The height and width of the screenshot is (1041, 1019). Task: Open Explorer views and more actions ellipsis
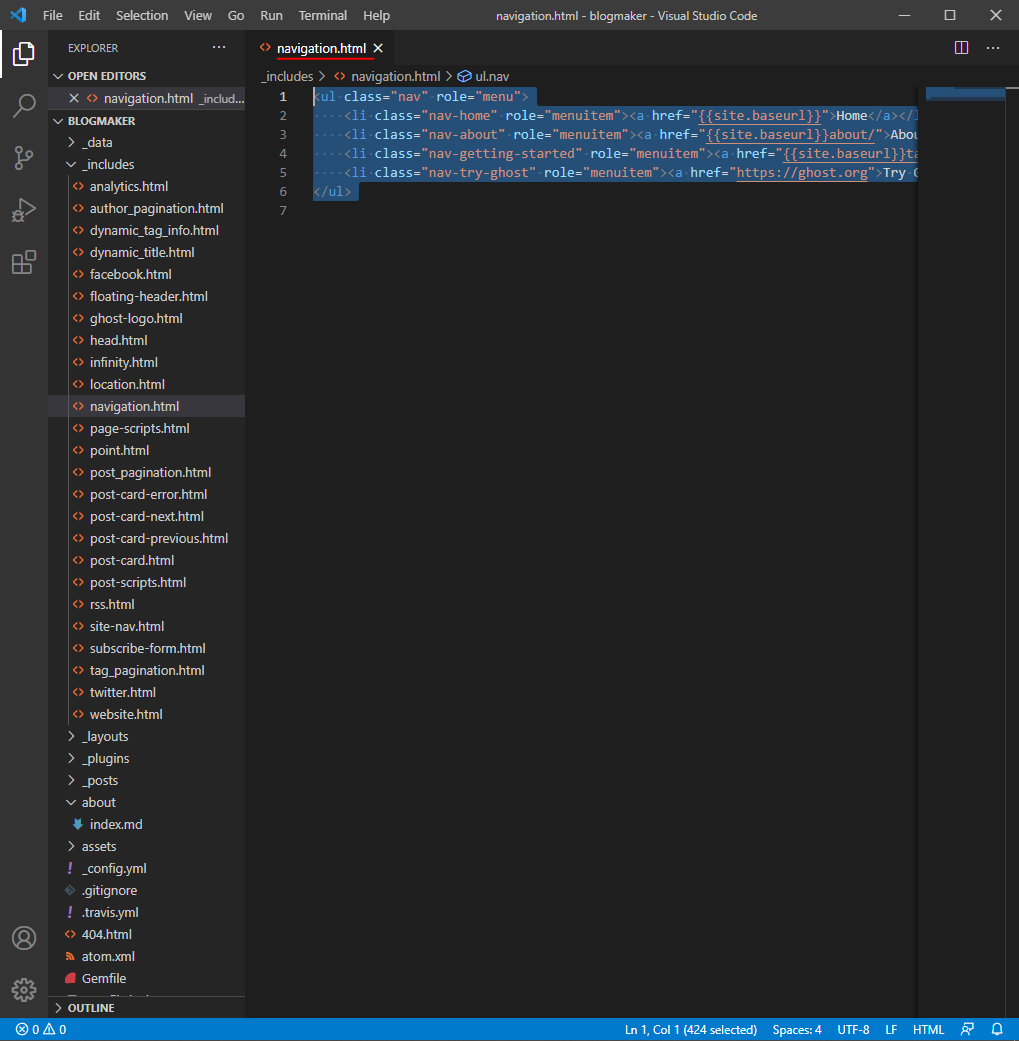tap(219, 48)
